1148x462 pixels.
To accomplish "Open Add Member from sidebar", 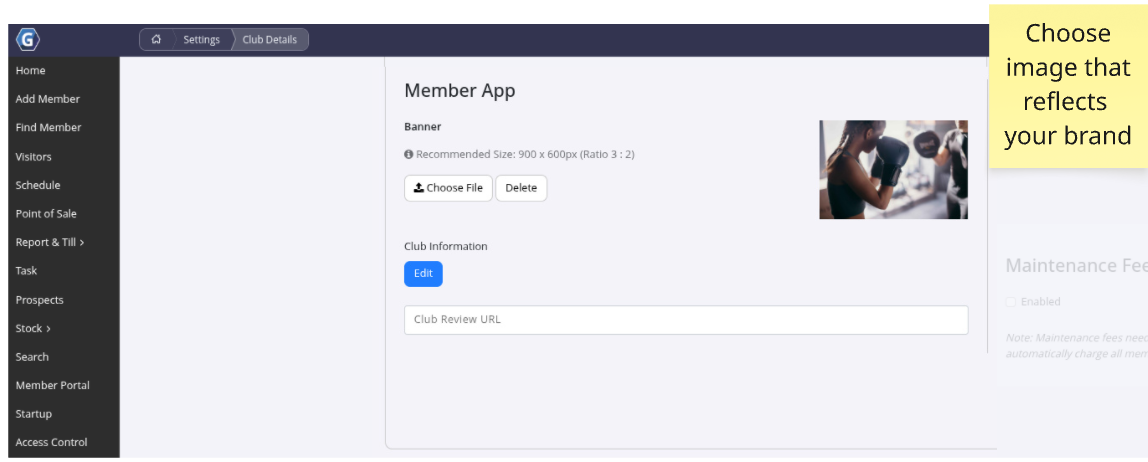I will pos(48,99).
